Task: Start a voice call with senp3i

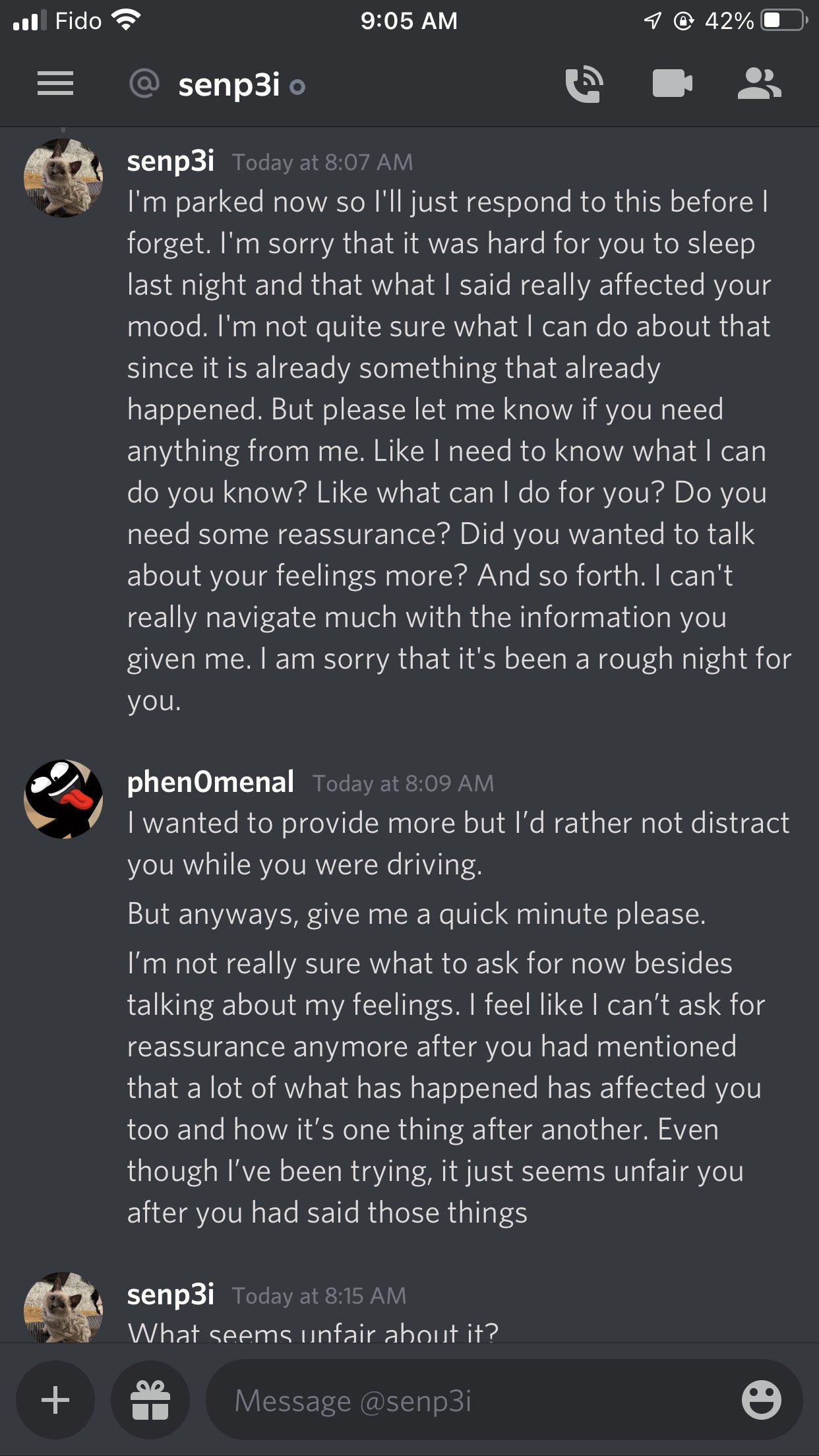Action: (584, 84)
